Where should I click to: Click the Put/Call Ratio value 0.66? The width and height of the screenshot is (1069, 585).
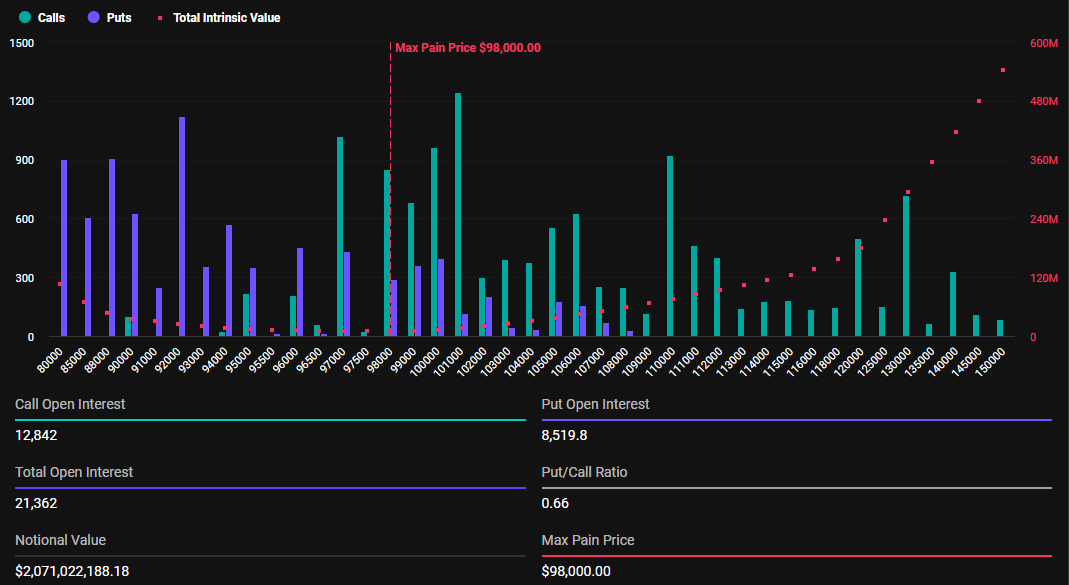tap(555, 503)
